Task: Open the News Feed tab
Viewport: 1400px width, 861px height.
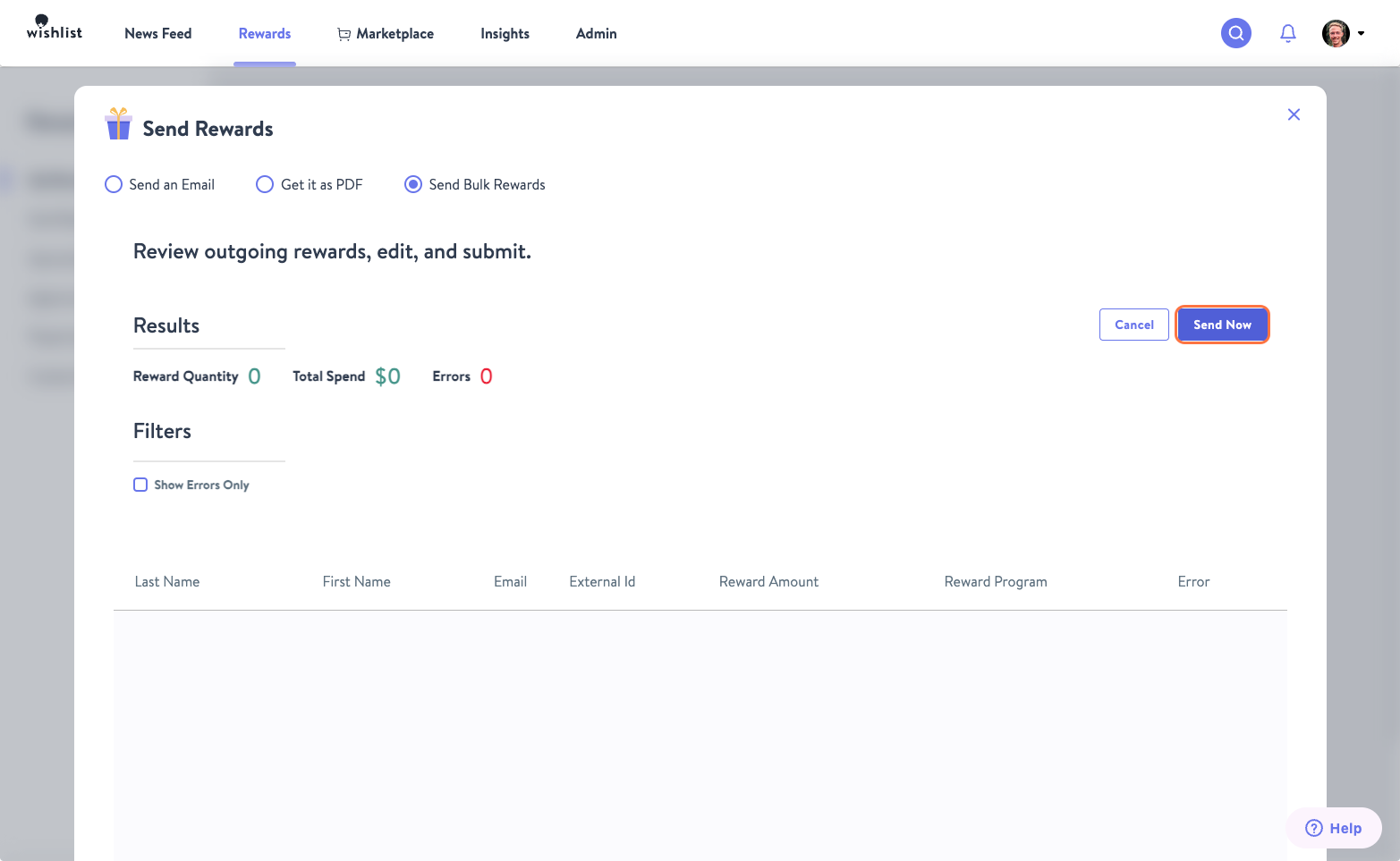Action: [x=158, y=33]
